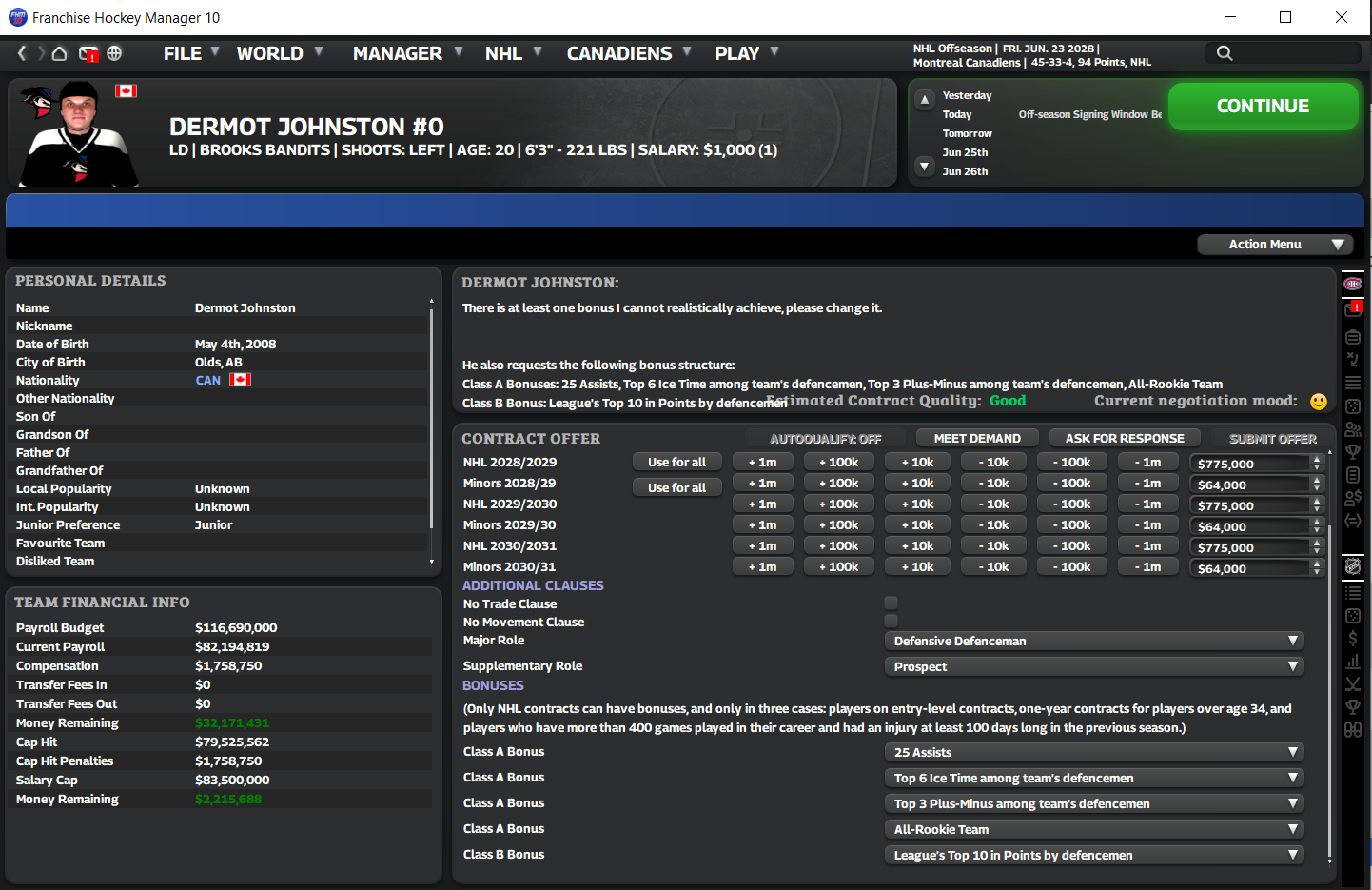1372x890 pixels.
Task: Open the three-people staff sidebar icon
Action: click(1353, 428)
